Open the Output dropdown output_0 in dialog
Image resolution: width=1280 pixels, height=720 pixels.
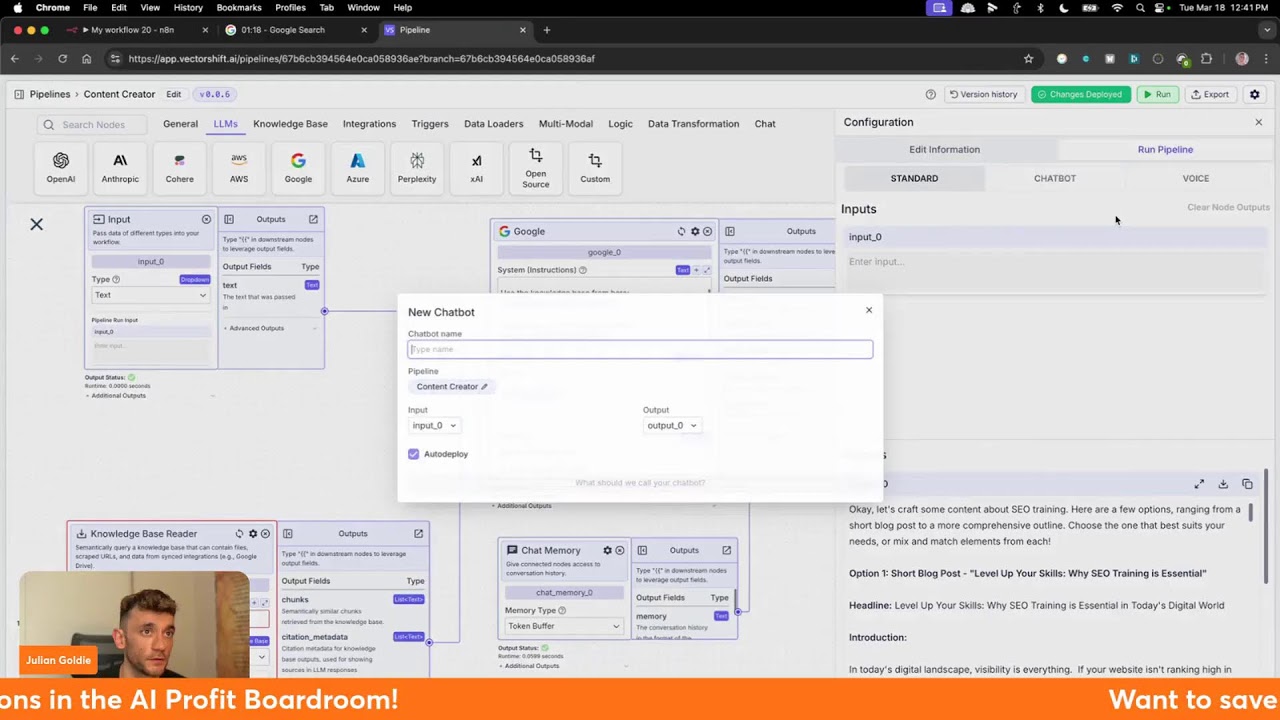[x=671, y=426]
